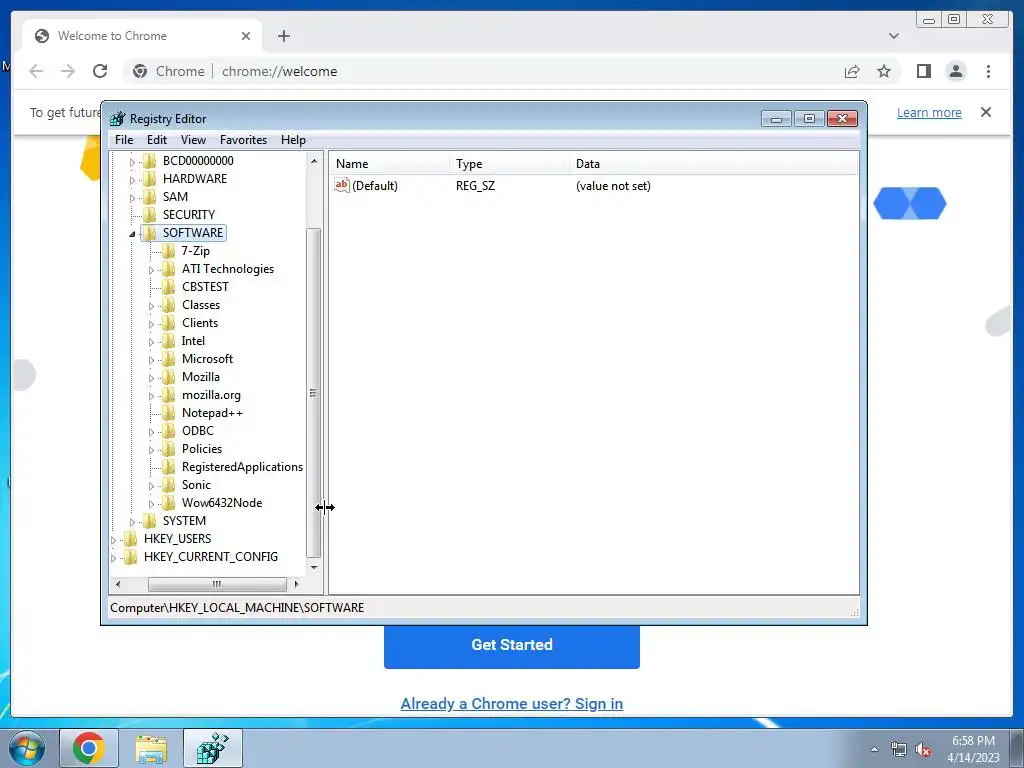This screenshot has height=768, width=1024.
Task: Select the Intel key folder icon
Action: pos(168,341)
